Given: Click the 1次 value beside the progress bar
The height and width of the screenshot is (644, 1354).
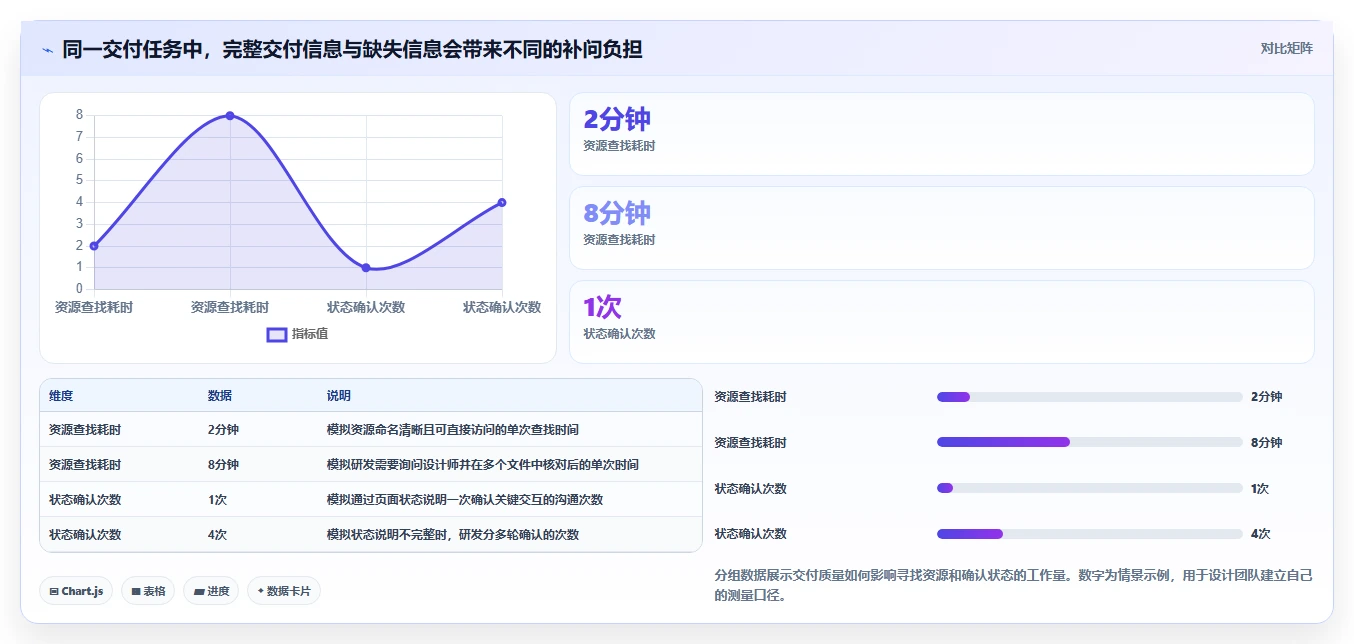Looking at the screenshot, I should coord(1260,489).
